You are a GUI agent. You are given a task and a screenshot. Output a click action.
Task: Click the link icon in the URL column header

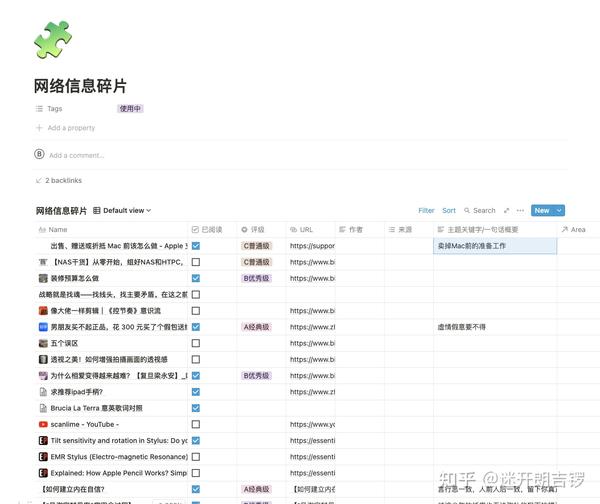click(x=293, y=230)
